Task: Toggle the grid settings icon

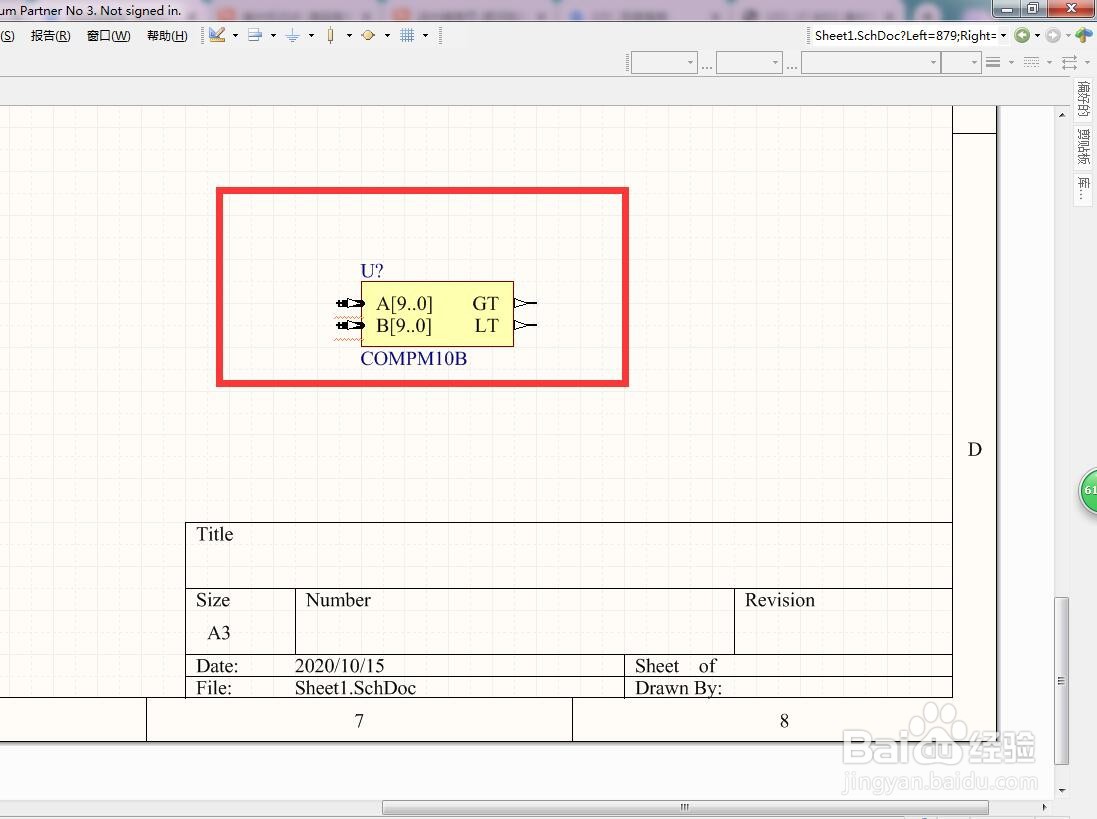Action: click(406, 35)
